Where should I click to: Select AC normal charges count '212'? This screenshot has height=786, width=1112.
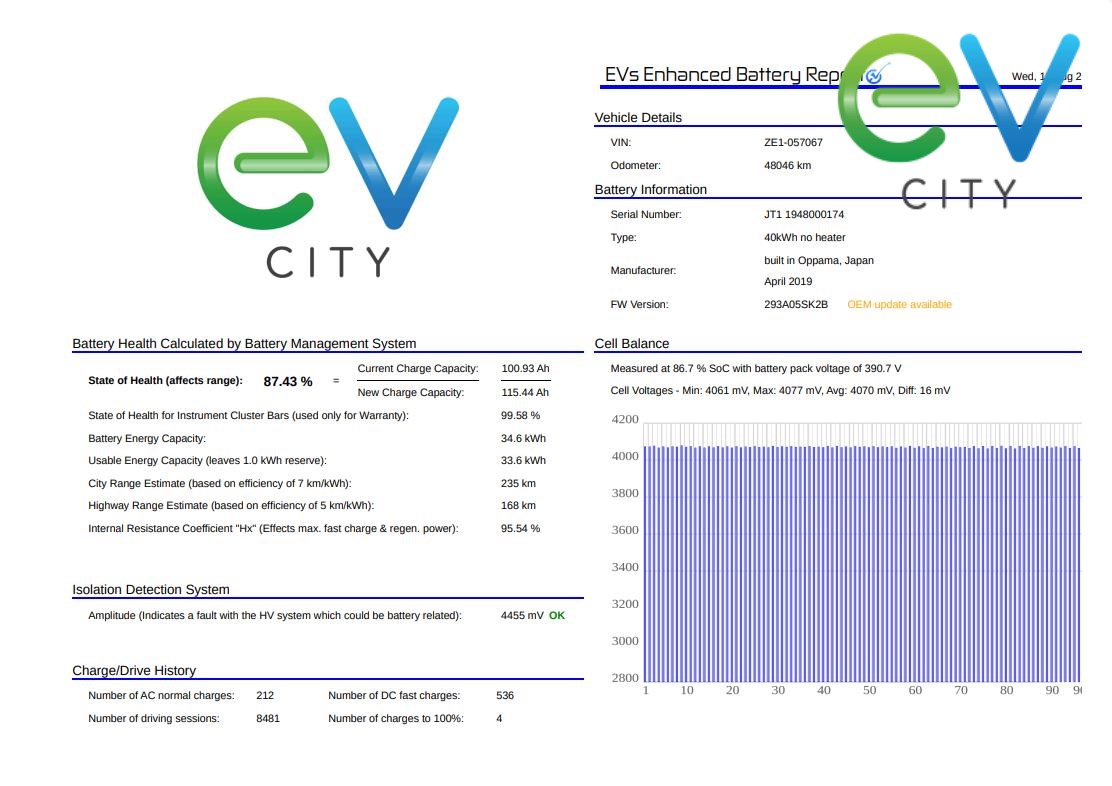point(265,696)
